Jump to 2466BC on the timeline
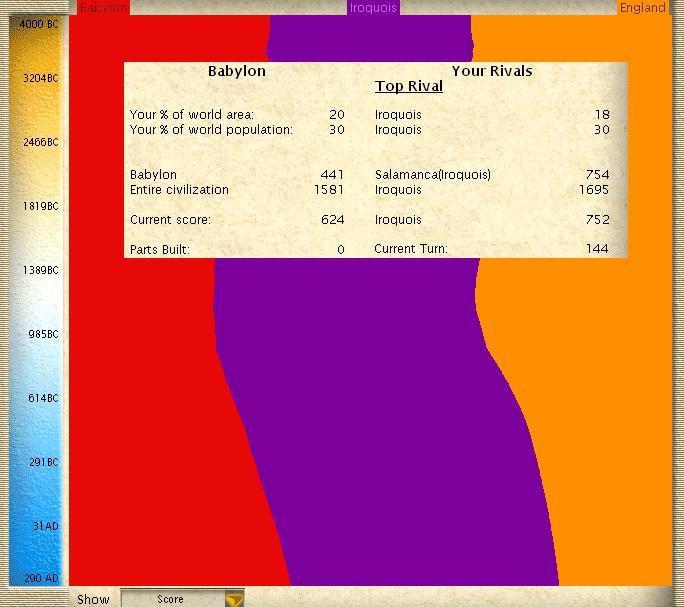The height and width of the screenshot is (607, 684). pyautogui.click(x=39, y=142)
